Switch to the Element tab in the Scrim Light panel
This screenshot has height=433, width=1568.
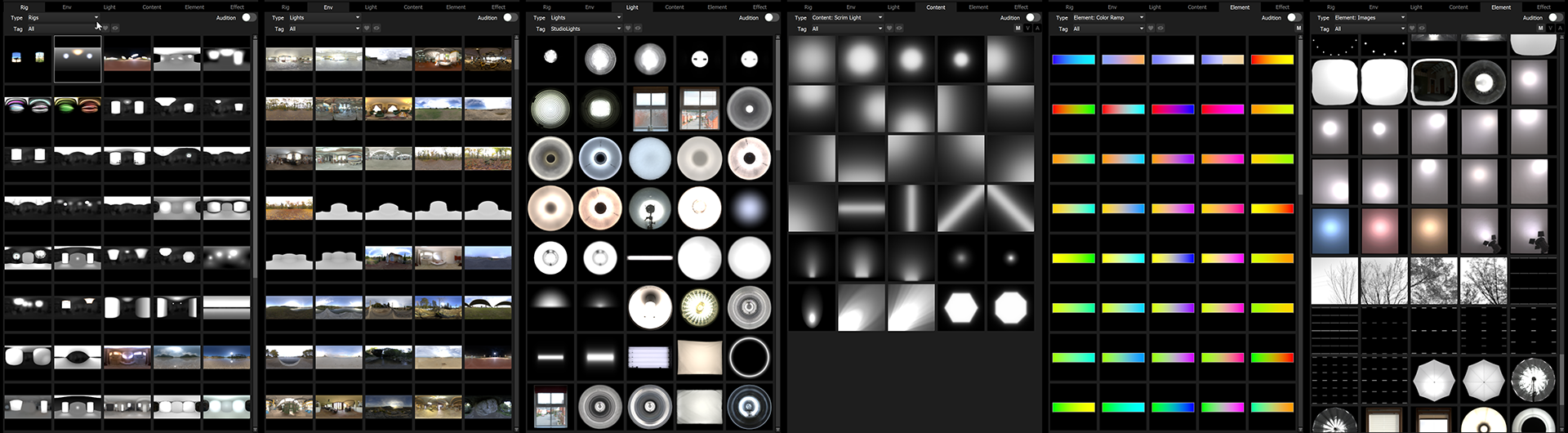point(978,7)
